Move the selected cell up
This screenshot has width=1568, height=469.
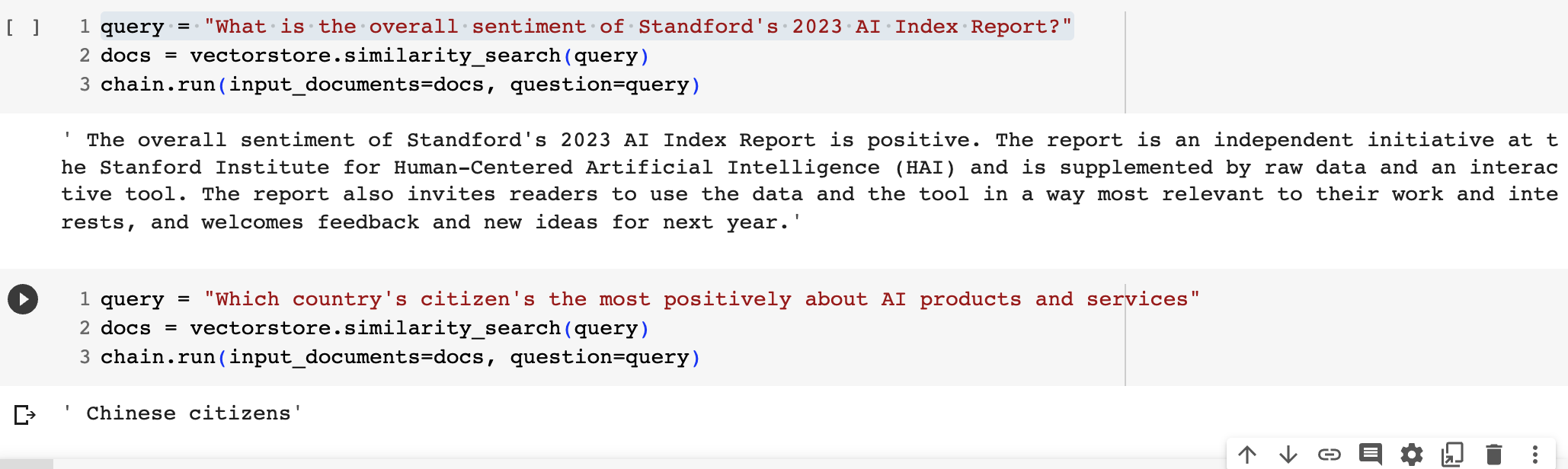[1247, 455]
